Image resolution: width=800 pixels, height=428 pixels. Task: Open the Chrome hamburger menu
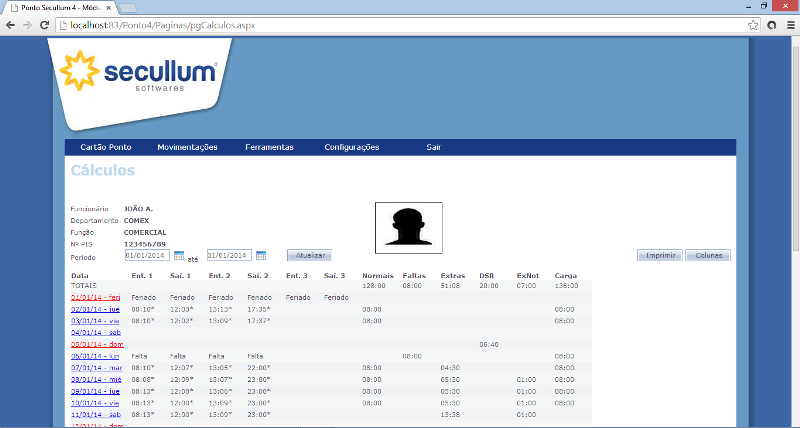pos(789,24)
